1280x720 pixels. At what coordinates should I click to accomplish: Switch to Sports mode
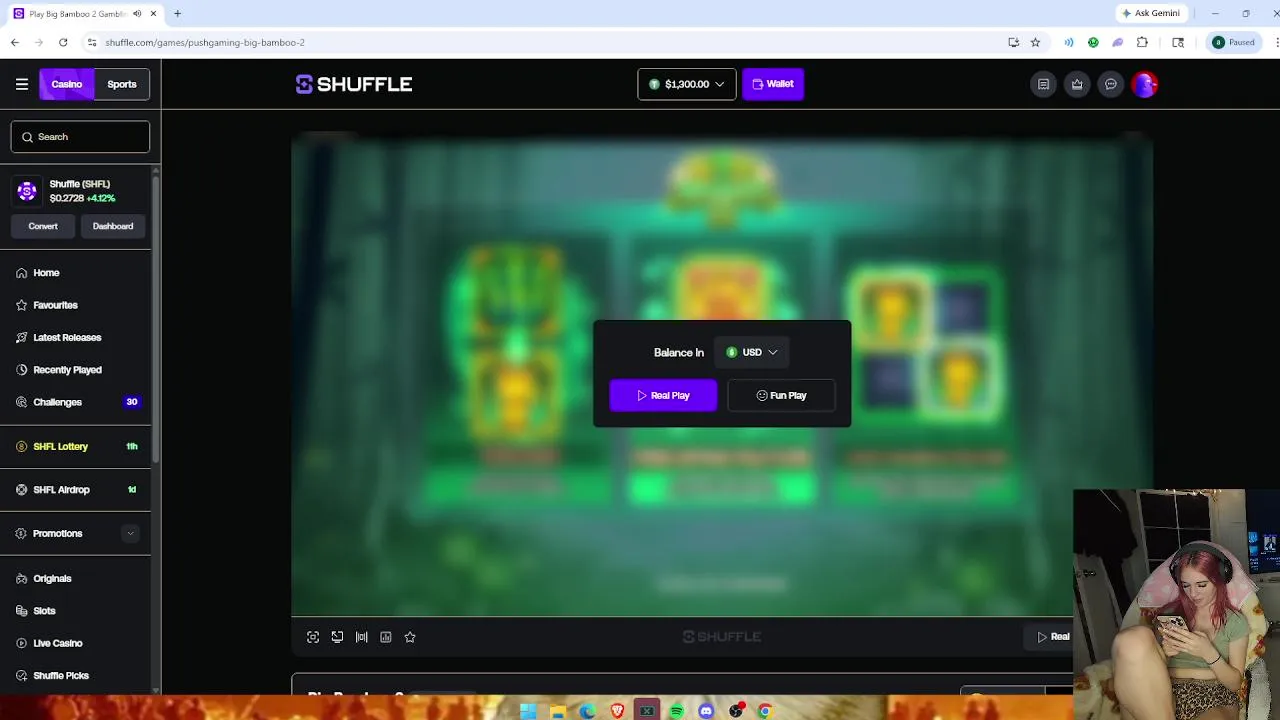point(122,84)
